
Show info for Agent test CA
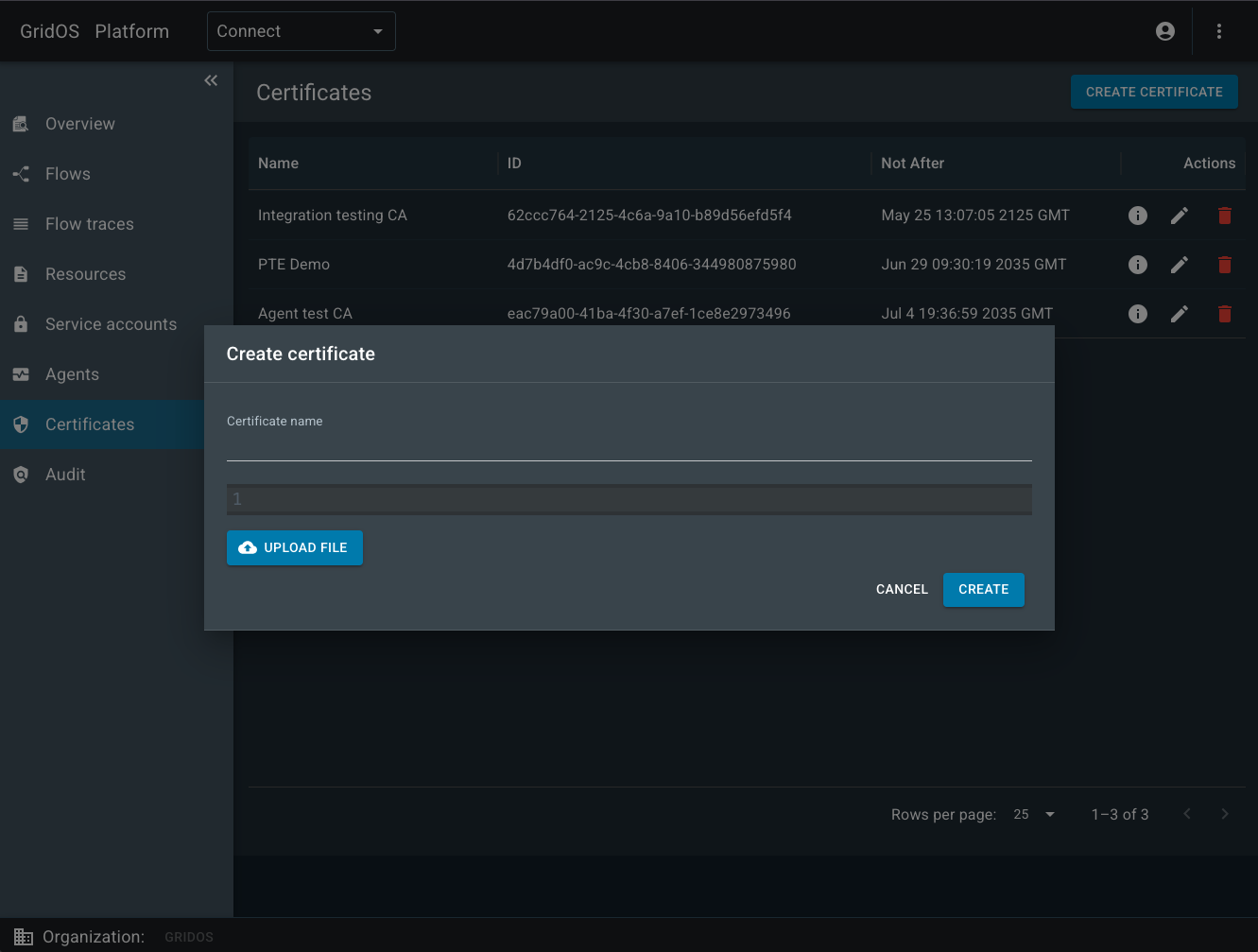(1138, 314)
